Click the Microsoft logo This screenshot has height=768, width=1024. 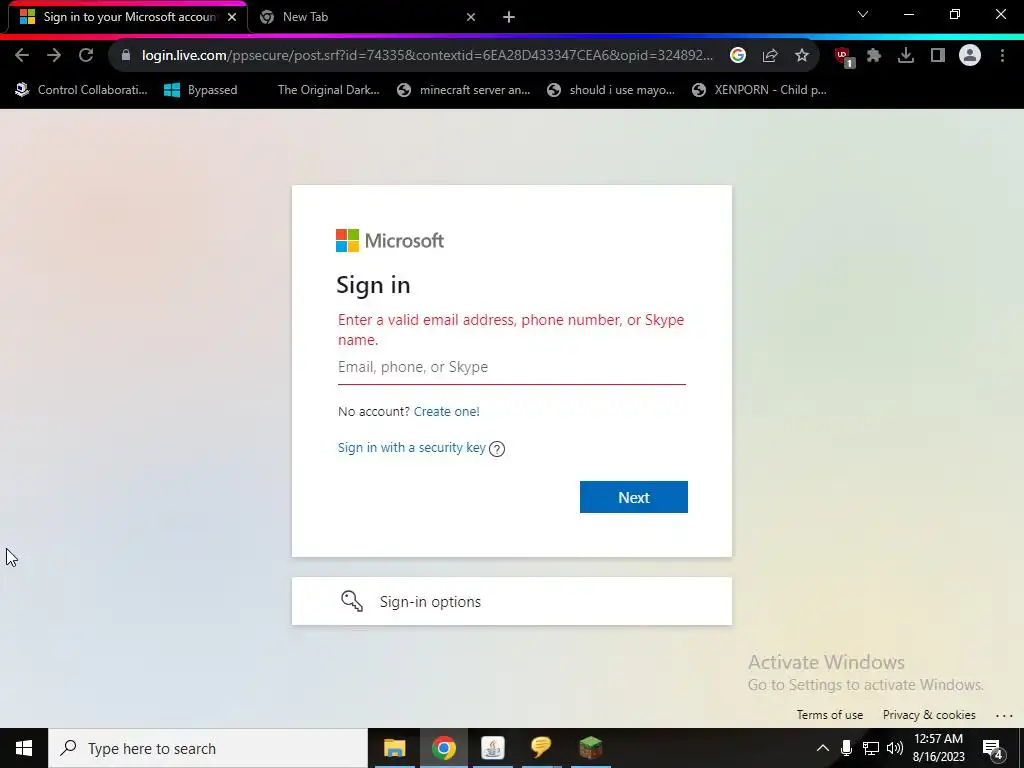(390, 240)
